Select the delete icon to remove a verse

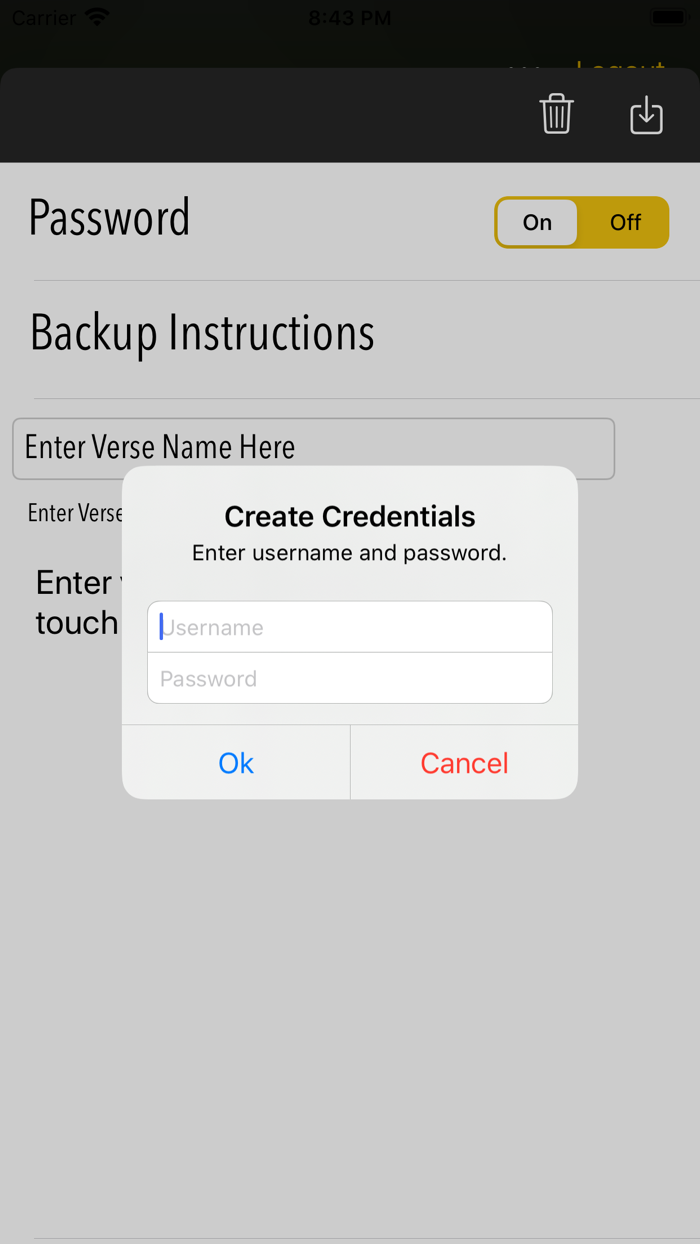556,114
